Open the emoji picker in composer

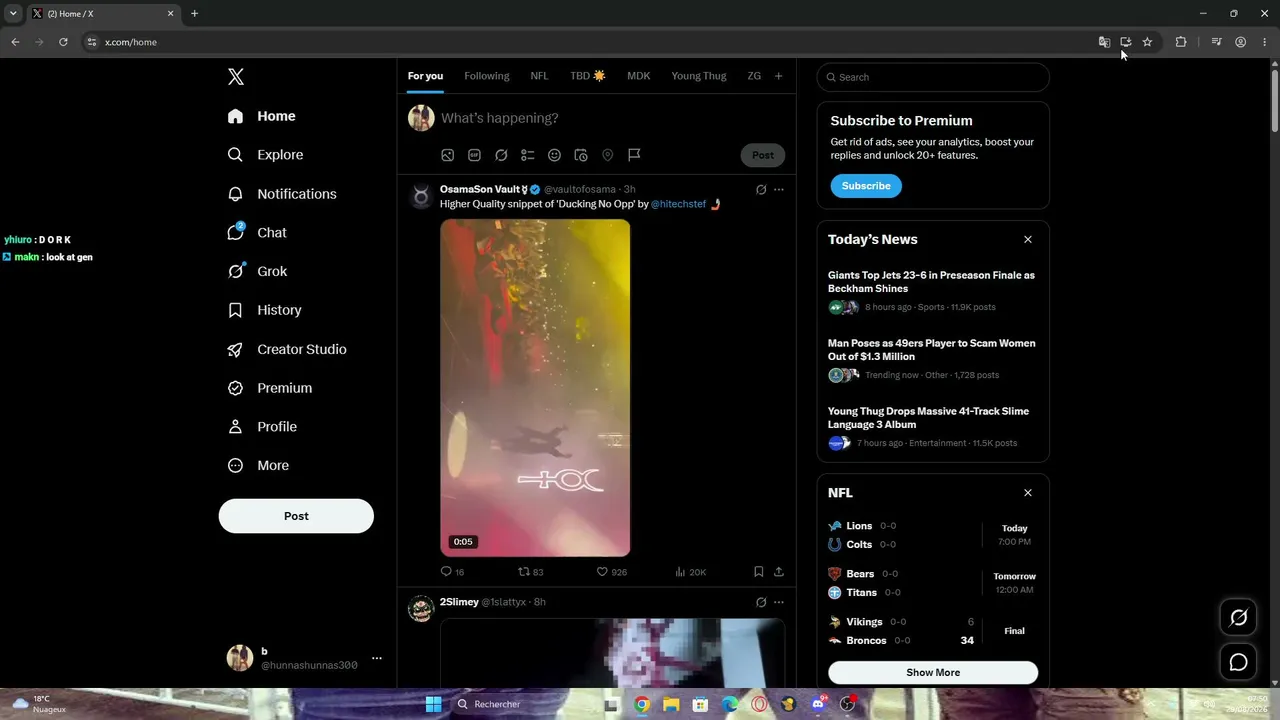554,155
